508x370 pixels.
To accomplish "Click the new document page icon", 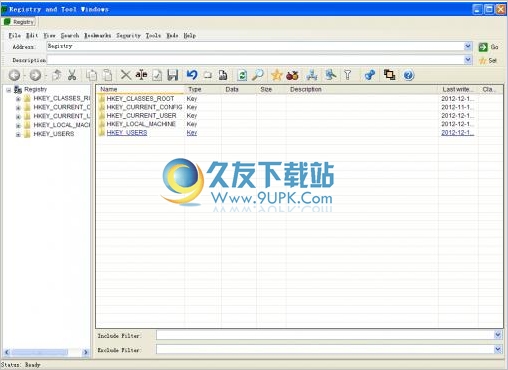I will pyautogui.click(x=223, y=75).
